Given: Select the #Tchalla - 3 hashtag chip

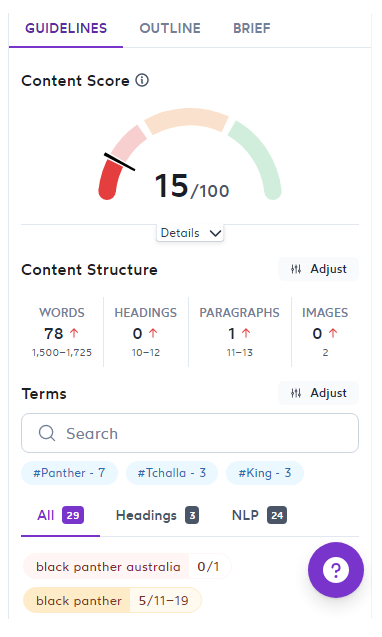Looking at the screenshot, I should (171, 473).
